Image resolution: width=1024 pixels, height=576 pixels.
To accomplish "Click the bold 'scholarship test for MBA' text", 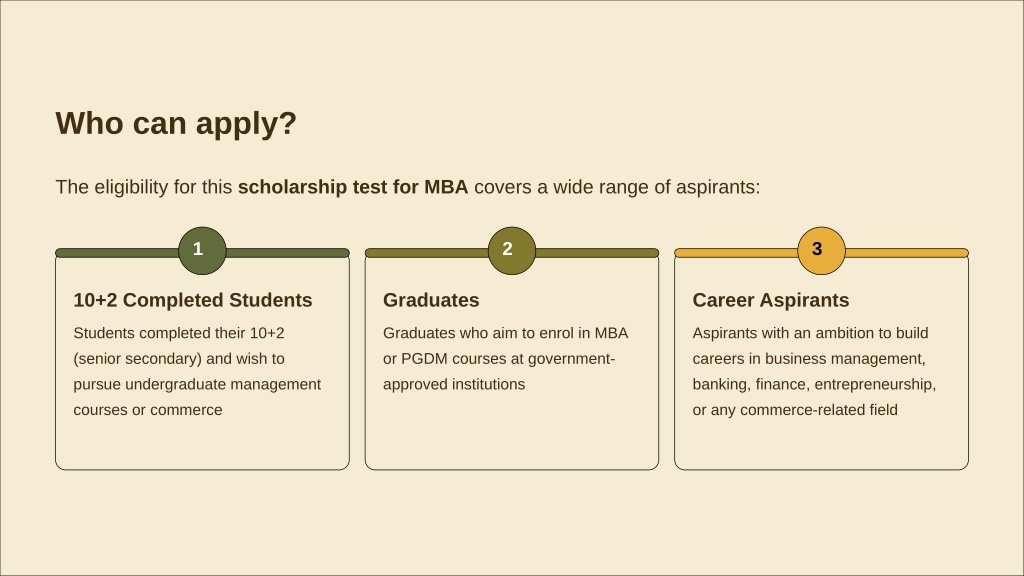I will click(x=353, y=187).
